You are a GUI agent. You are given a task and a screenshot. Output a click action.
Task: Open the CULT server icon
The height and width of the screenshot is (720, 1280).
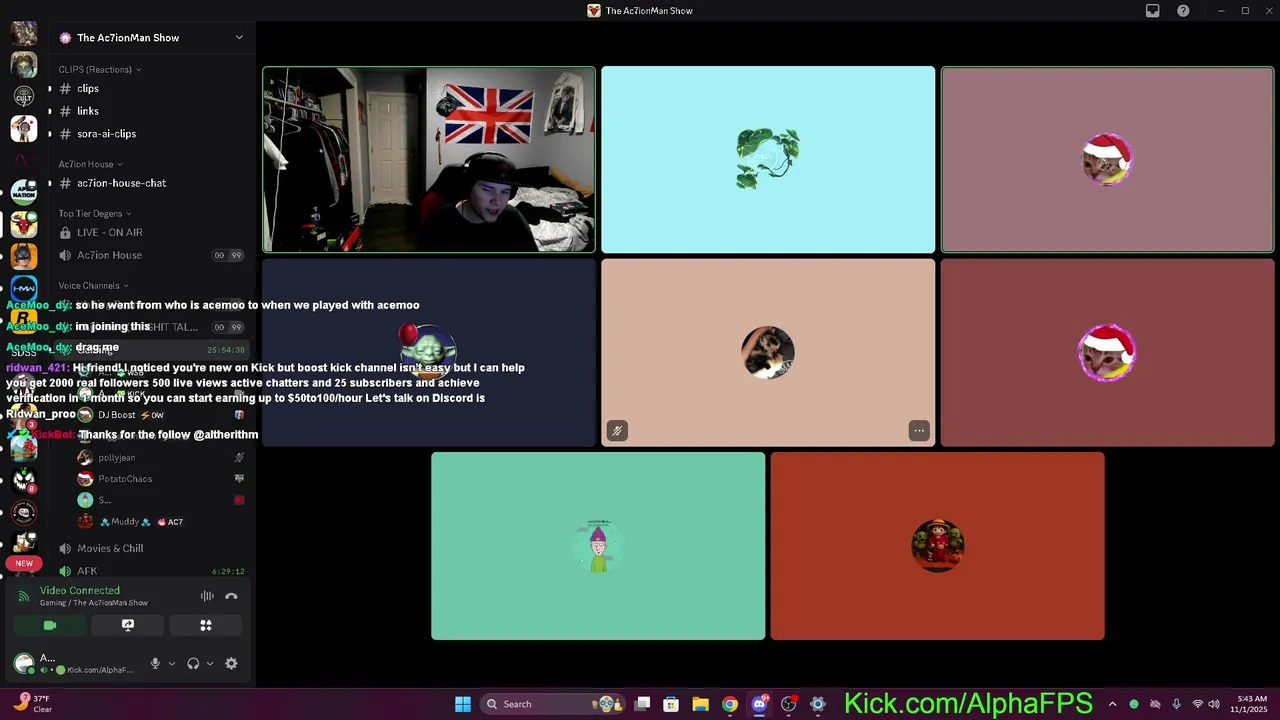(24, 96)
